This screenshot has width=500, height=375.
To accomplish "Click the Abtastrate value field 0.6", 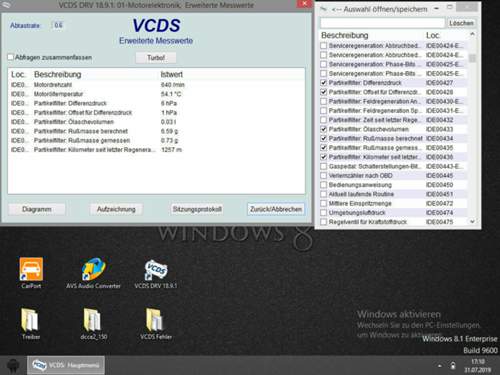I will [x=58, y=25].
